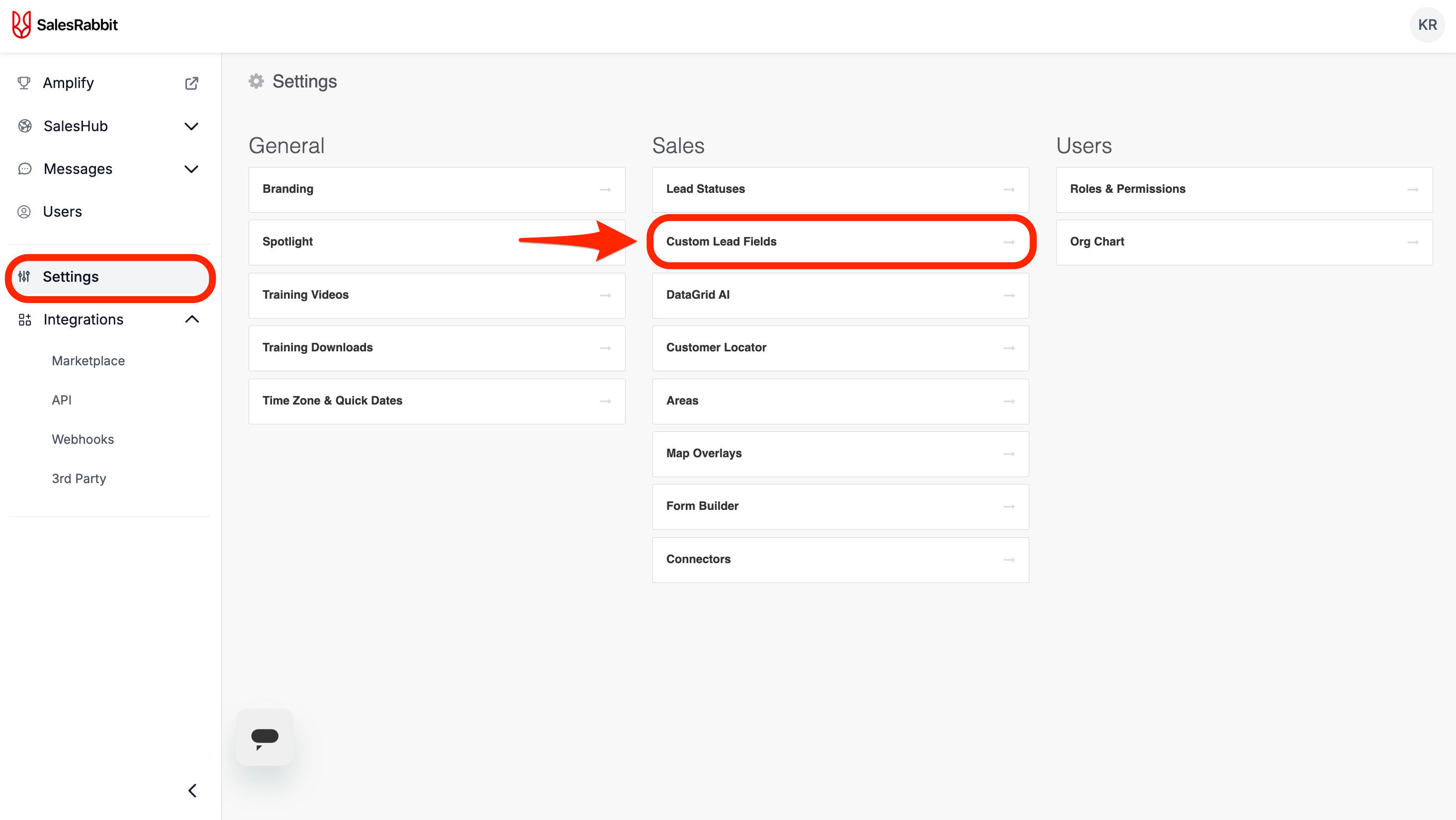Image resolution: width=1456 pixels, height=820 pixels.
Task: Click the Settings sliders icon in sidebar
Action: pos(24,277)
